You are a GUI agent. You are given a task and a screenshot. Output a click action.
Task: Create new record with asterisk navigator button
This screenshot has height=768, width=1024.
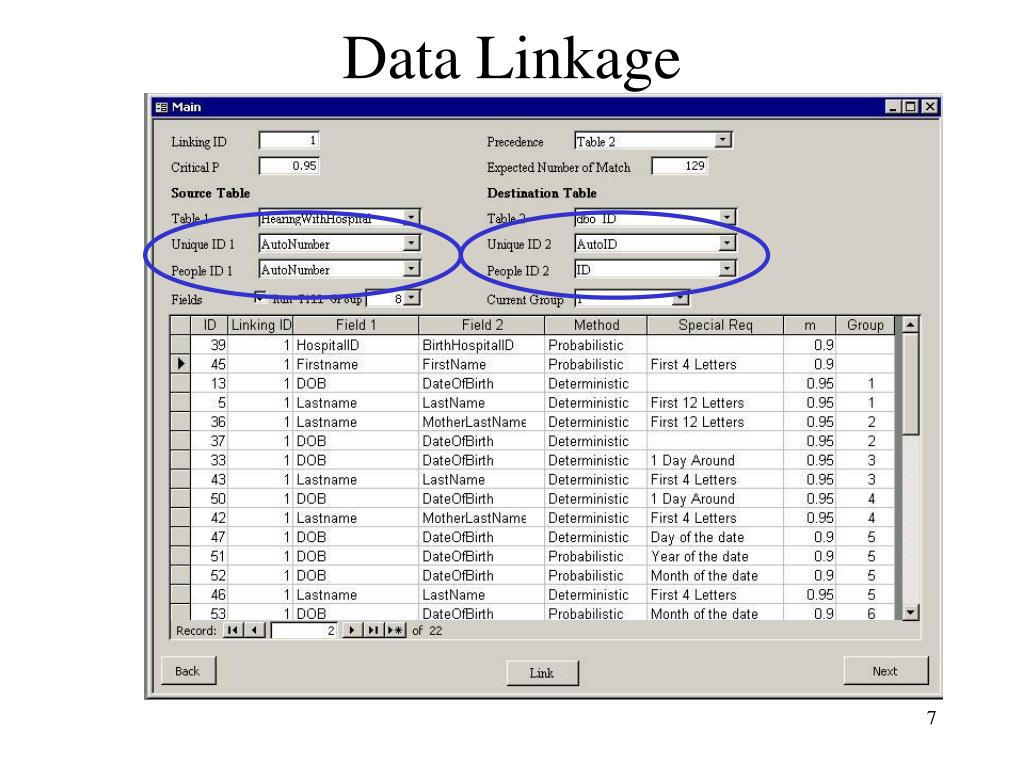point(394,630)
